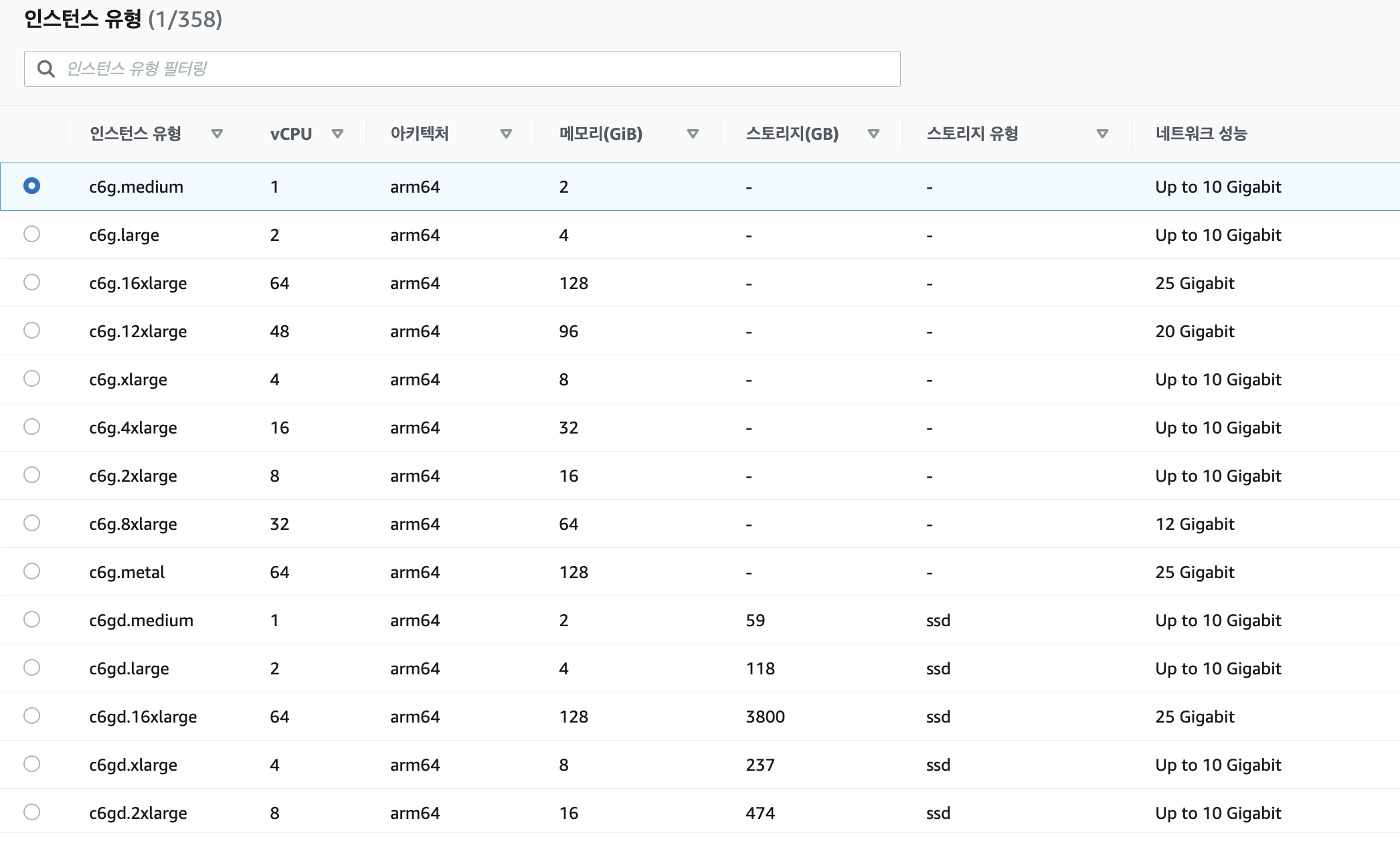The width and height of the screenshot is (1400, 843).
Task: Select the c6gd.2xlarge radio button
Action: point(31,812)
